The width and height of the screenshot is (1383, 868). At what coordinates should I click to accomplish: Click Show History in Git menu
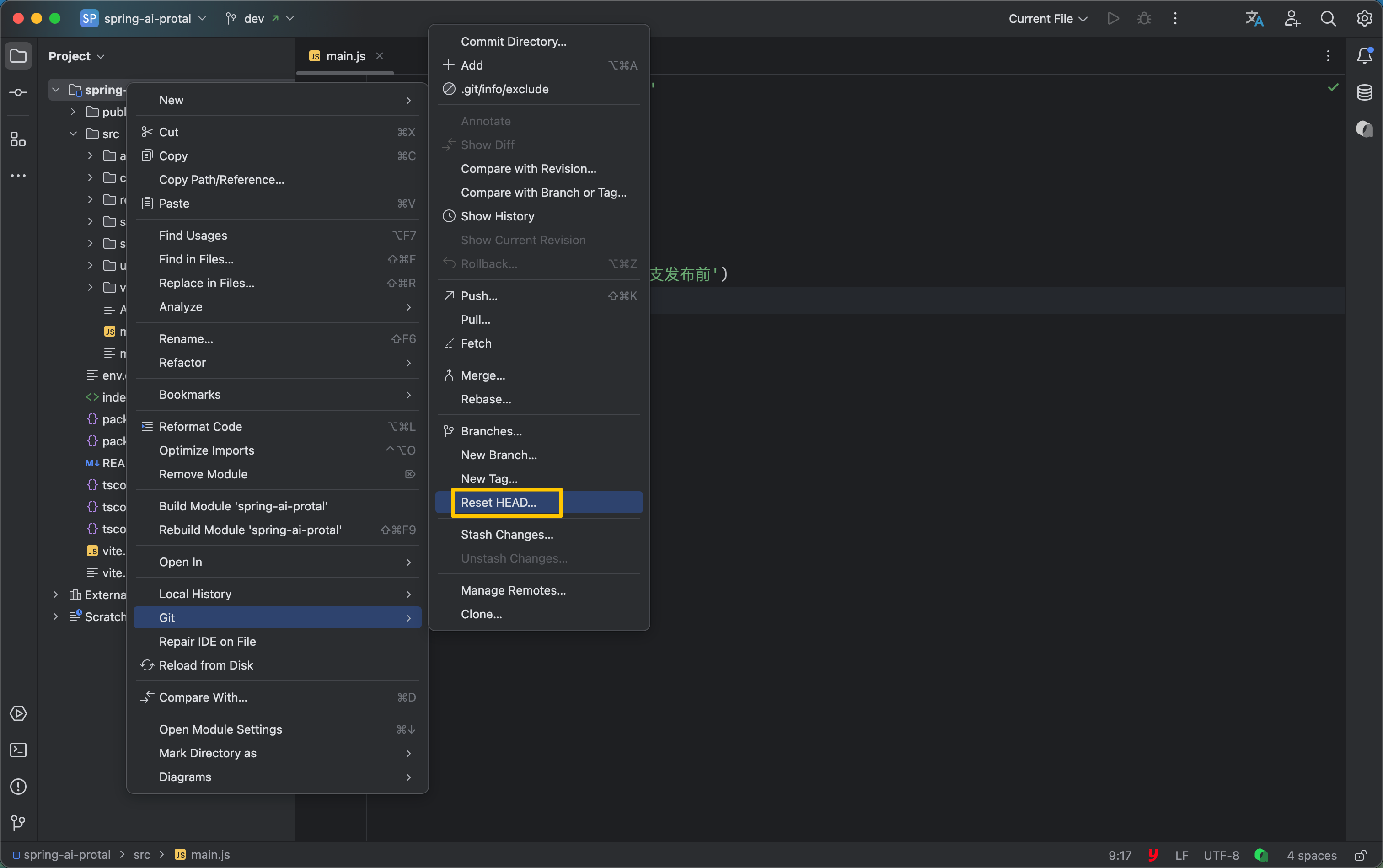pos(497,216)
